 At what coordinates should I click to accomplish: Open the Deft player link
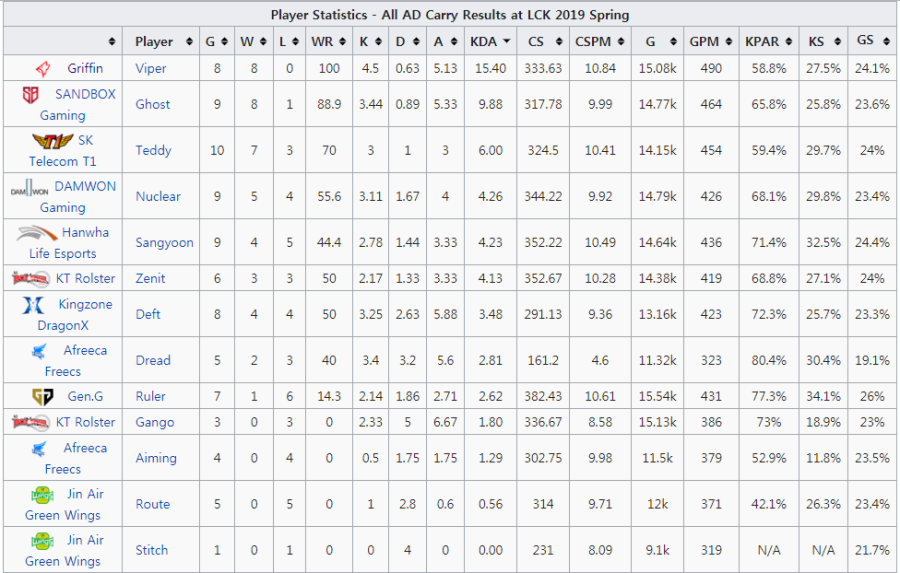pos(148,315)
